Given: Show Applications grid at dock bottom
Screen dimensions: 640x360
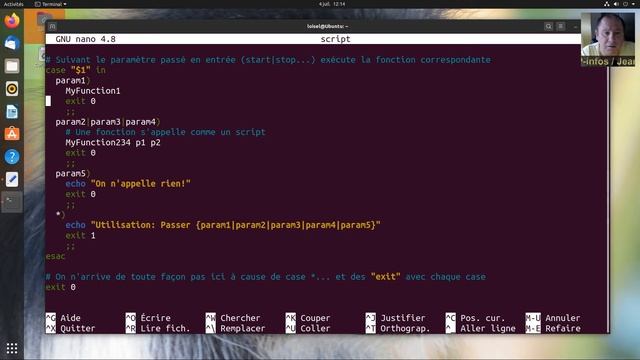Looking at the screenshot, I should click(x=12, y=348).
